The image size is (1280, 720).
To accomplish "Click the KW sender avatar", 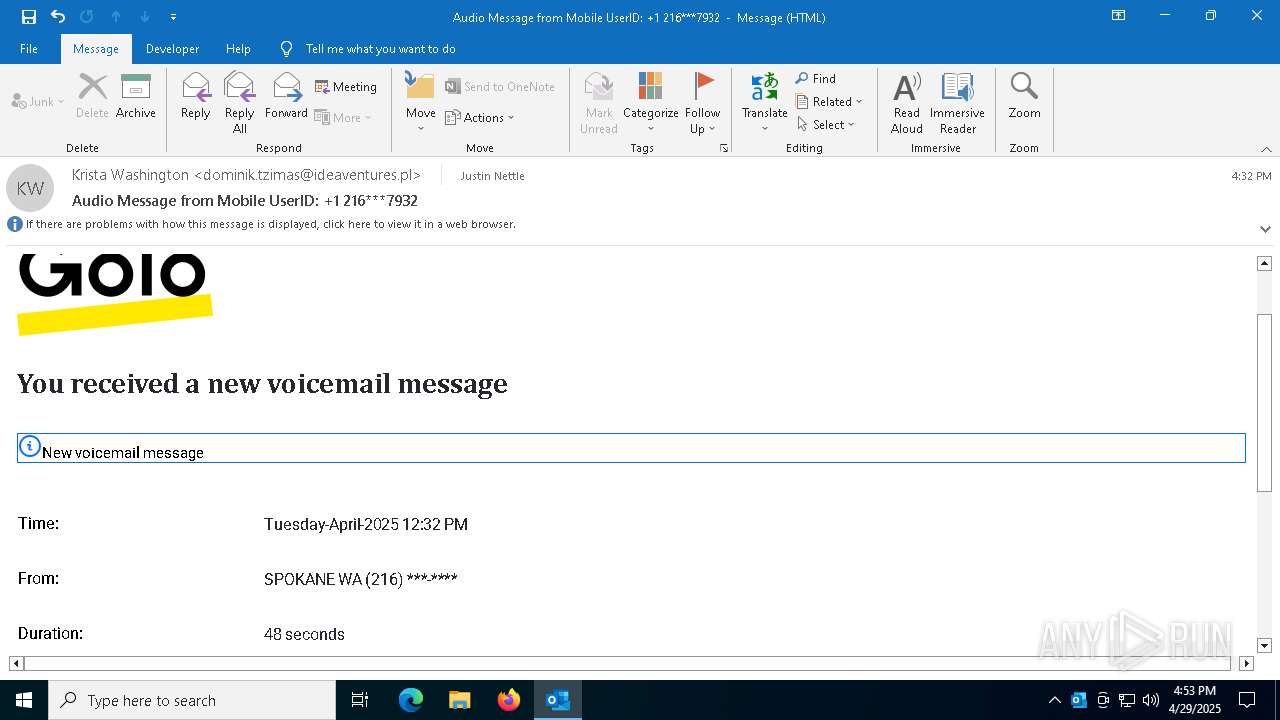I will [x=30, y=188].
